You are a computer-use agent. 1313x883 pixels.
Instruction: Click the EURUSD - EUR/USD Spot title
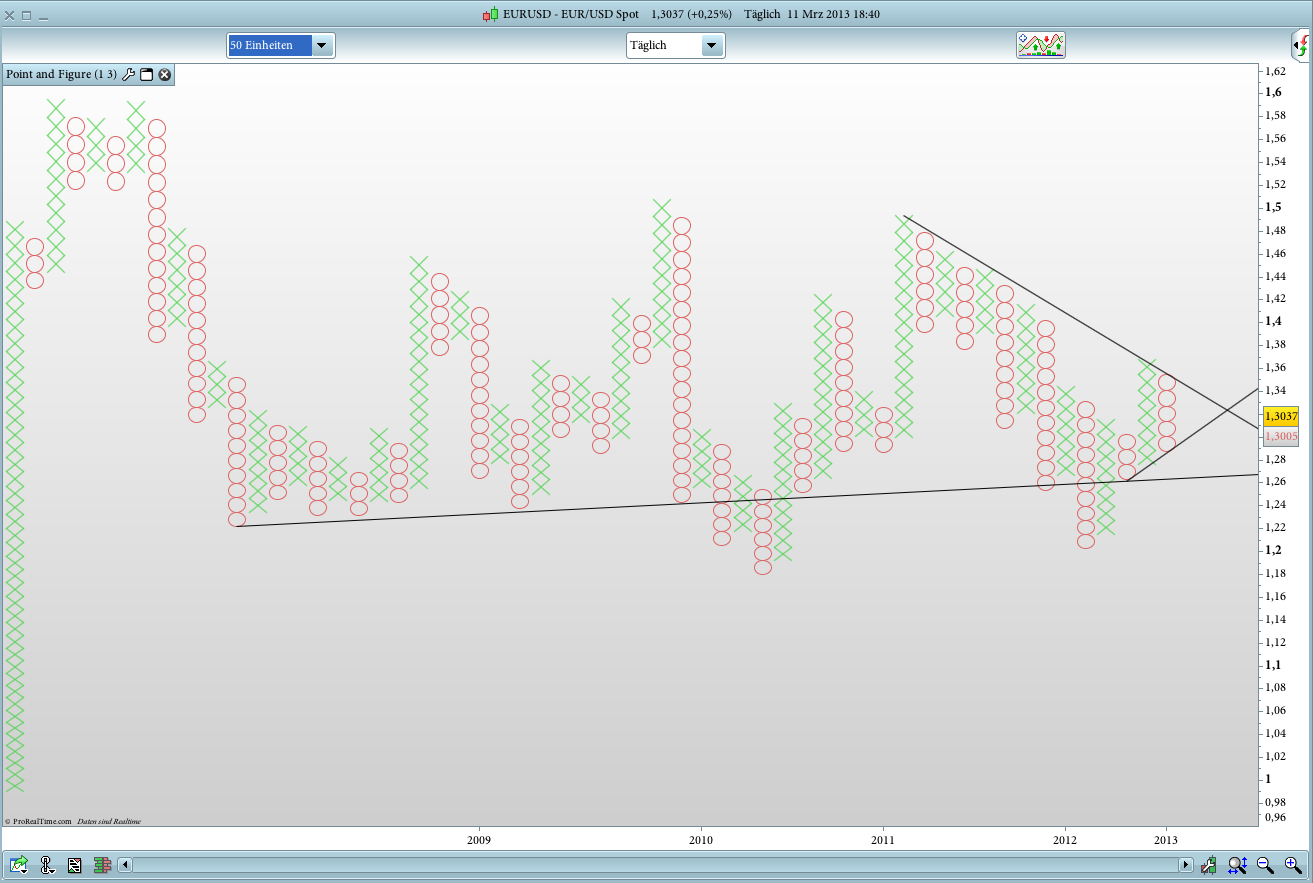tap(571, 15)
